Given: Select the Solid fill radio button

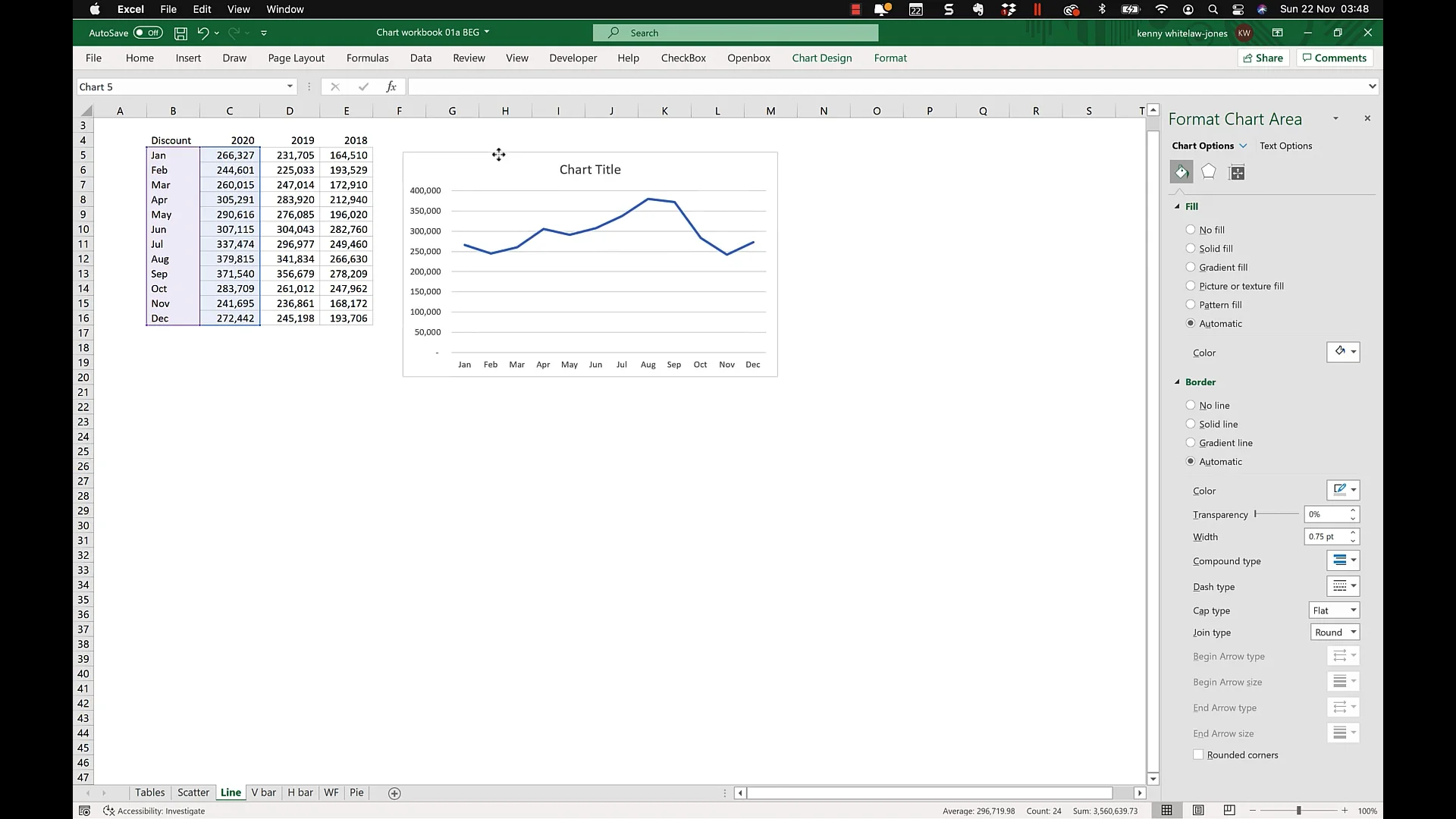Looking at the screenshot, I should tap(1191, 248).
